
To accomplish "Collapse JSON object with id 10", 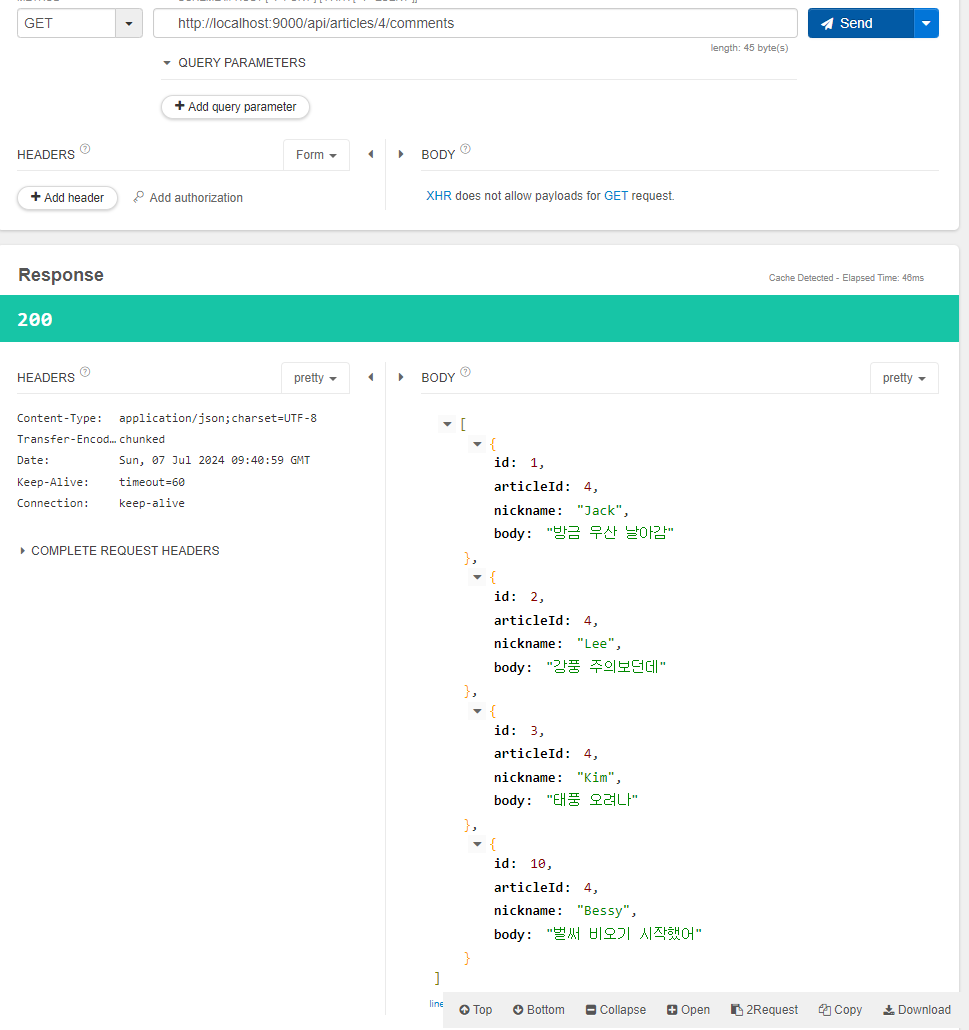I will (478, 844).
